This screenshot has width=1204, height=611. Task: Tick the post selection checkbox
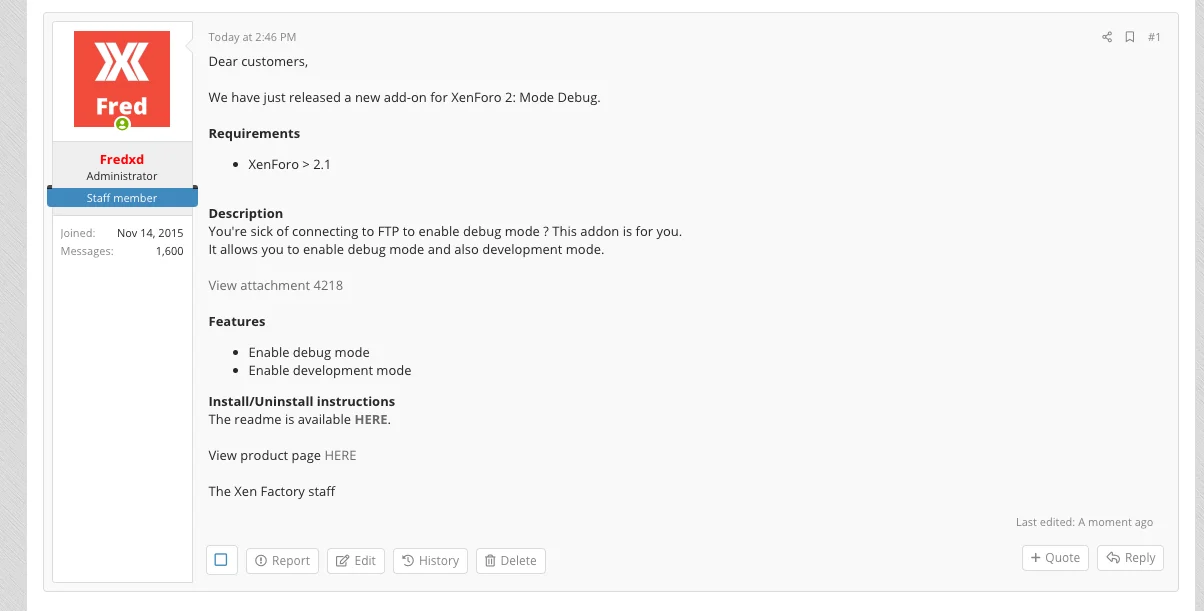pyautogui.click(x=221, y=560)
